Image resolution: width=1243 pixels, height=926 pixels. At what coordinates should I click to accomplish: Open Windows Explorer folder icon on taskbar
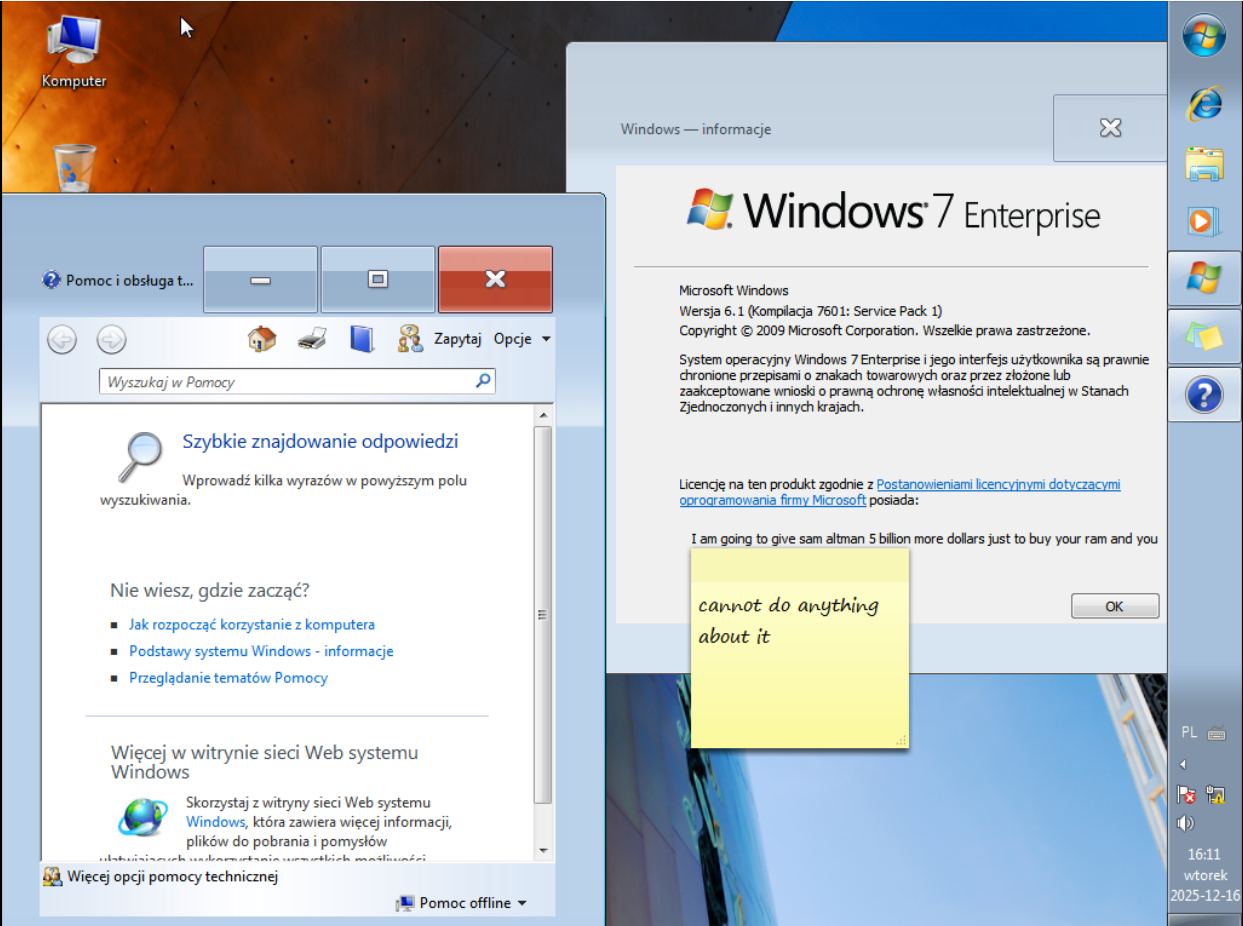[1204, 162]
